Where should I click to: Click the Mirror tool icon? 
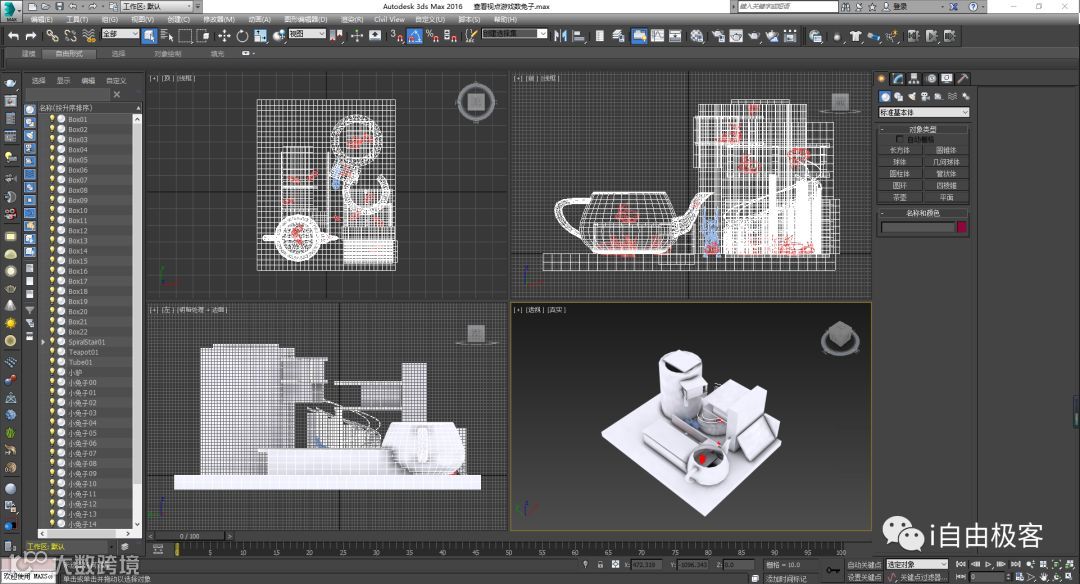(x=560, y=36)
